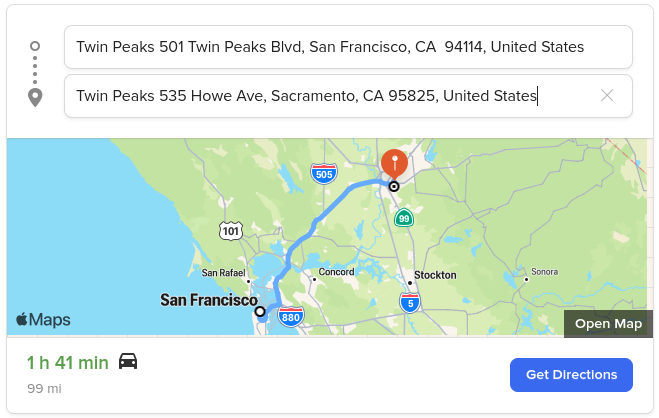Click the Apple Maps logo

click(43, 320)
